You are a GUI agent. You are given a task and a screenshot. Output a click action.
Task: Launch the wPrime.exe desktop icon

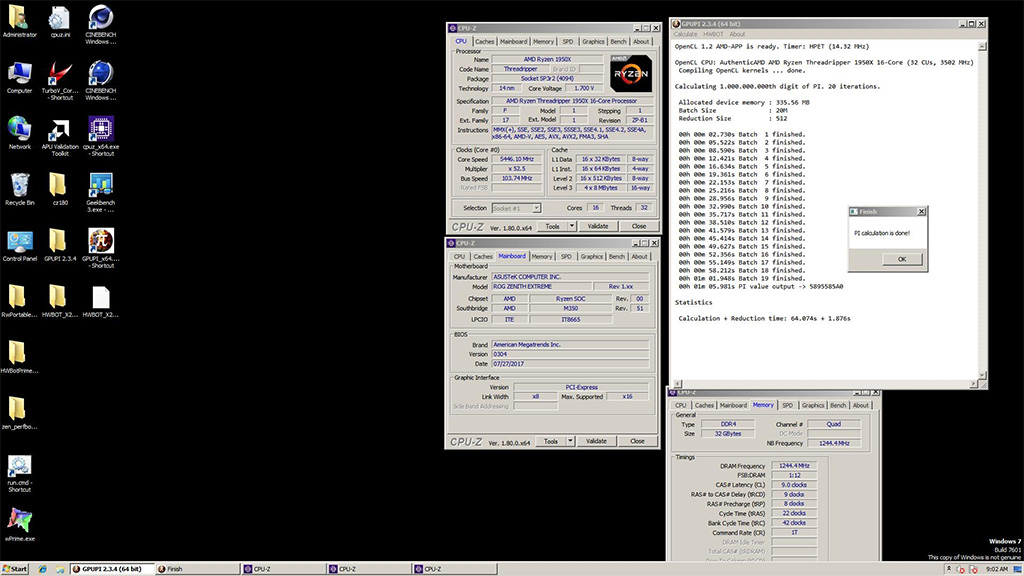coord(20,525)
